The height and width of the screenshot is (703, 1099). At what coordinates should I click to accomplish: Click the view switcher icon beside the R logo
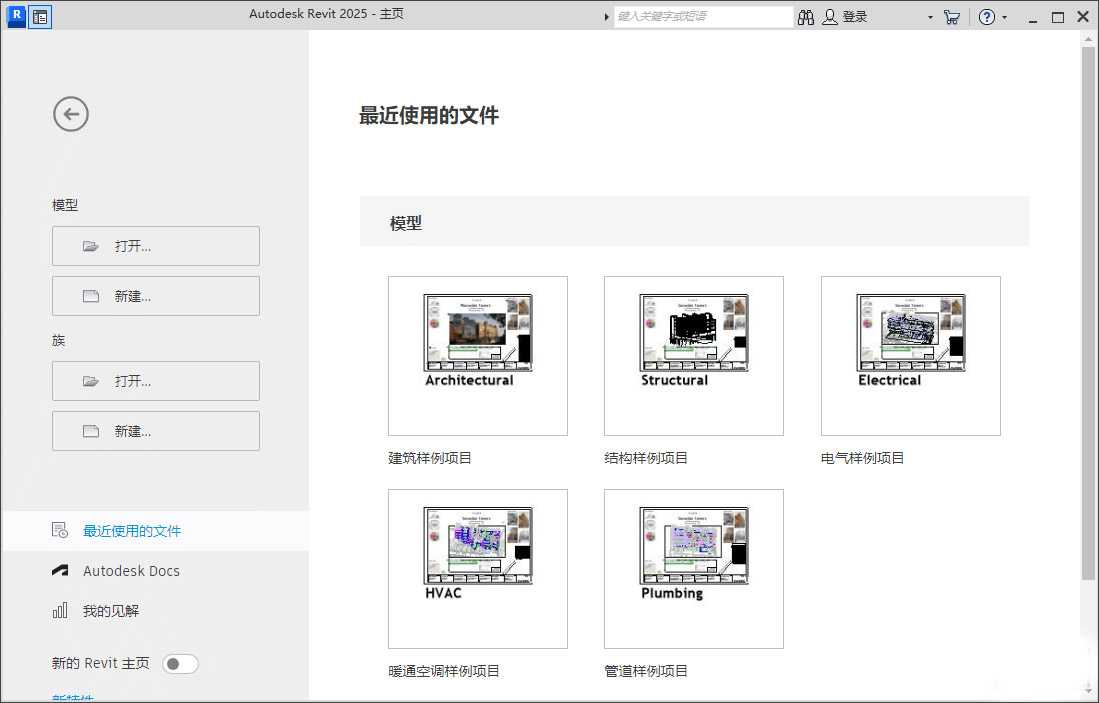tap(38, 16)
